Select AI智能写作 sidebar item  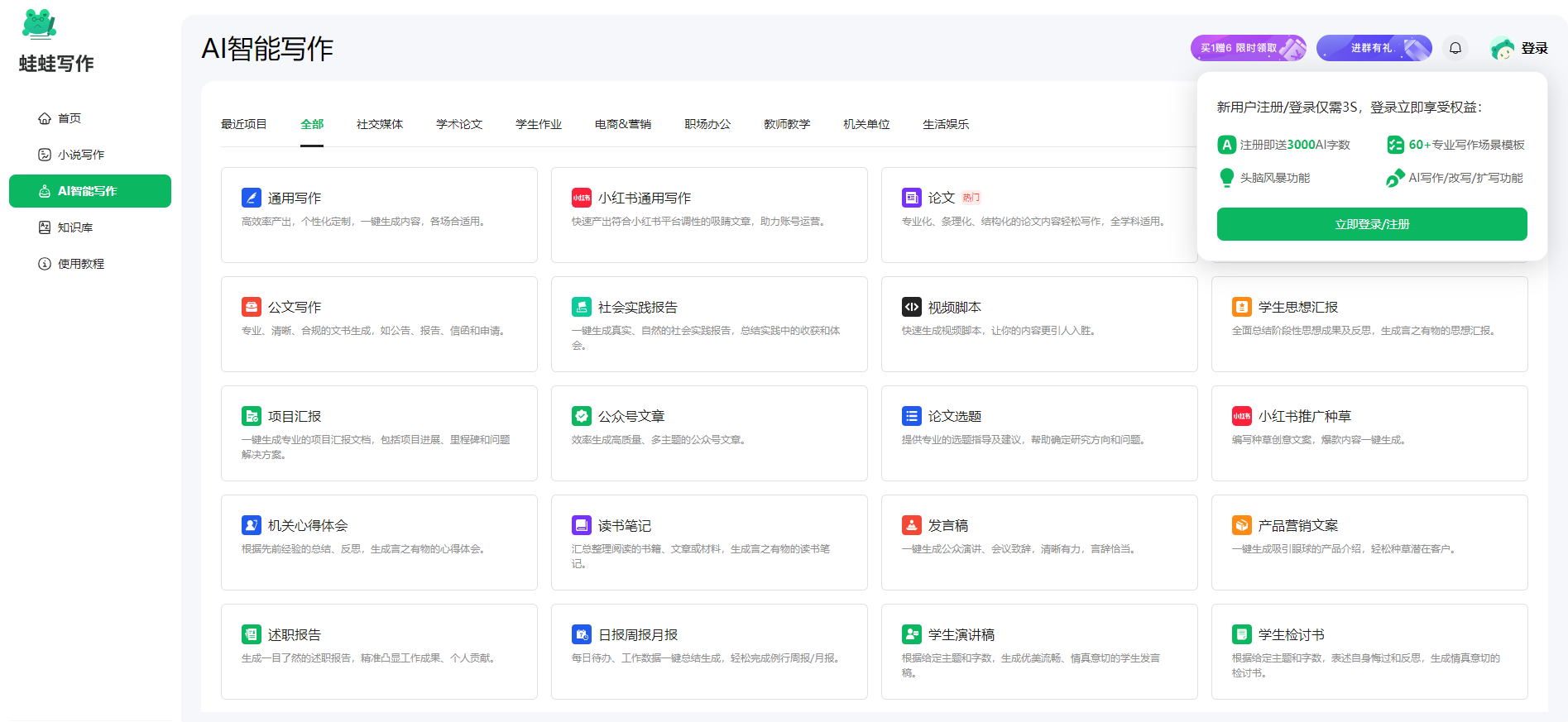pyautogui.click(x=90, y=191)
